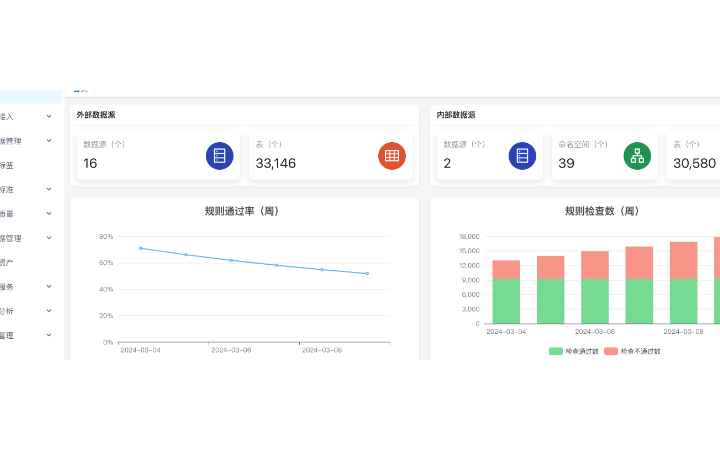The image size is (720, 450).
Task: Click the external 表 count 33,146
Action: click(275, 163)
